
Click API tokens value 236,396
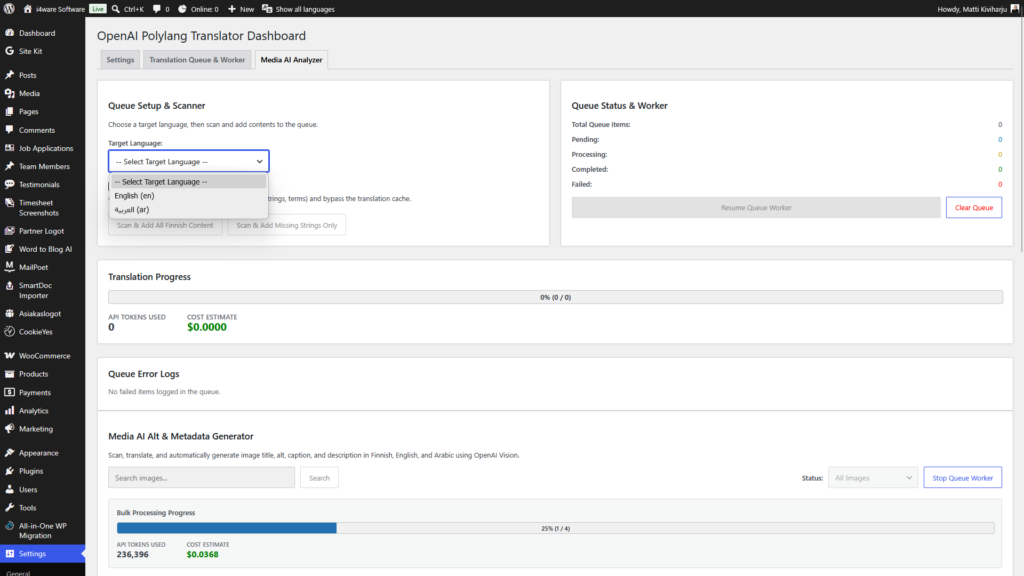[x=133, y=554]
